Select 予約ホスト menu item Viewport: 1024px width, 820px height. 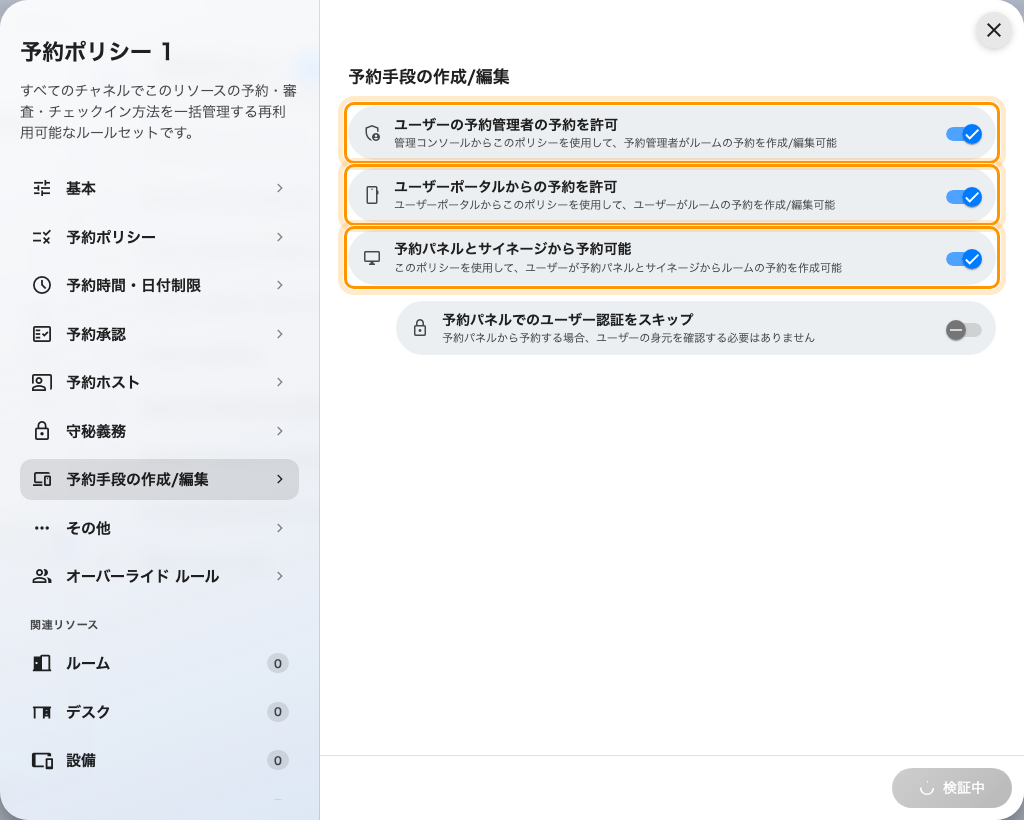point(159,383)
